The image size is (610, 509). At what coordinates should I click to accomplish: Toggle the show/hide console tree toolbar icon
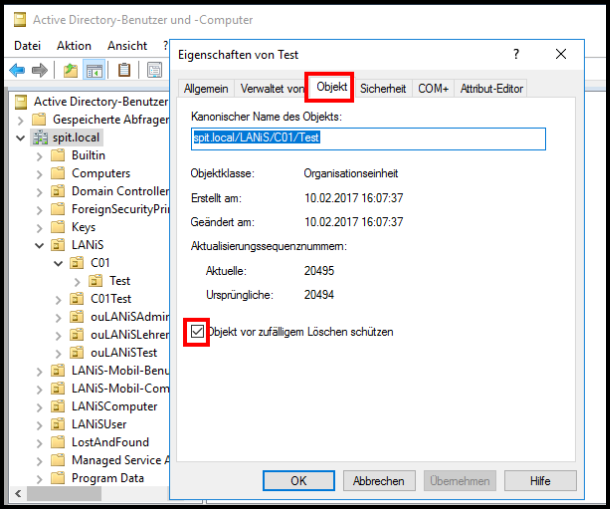94,70
